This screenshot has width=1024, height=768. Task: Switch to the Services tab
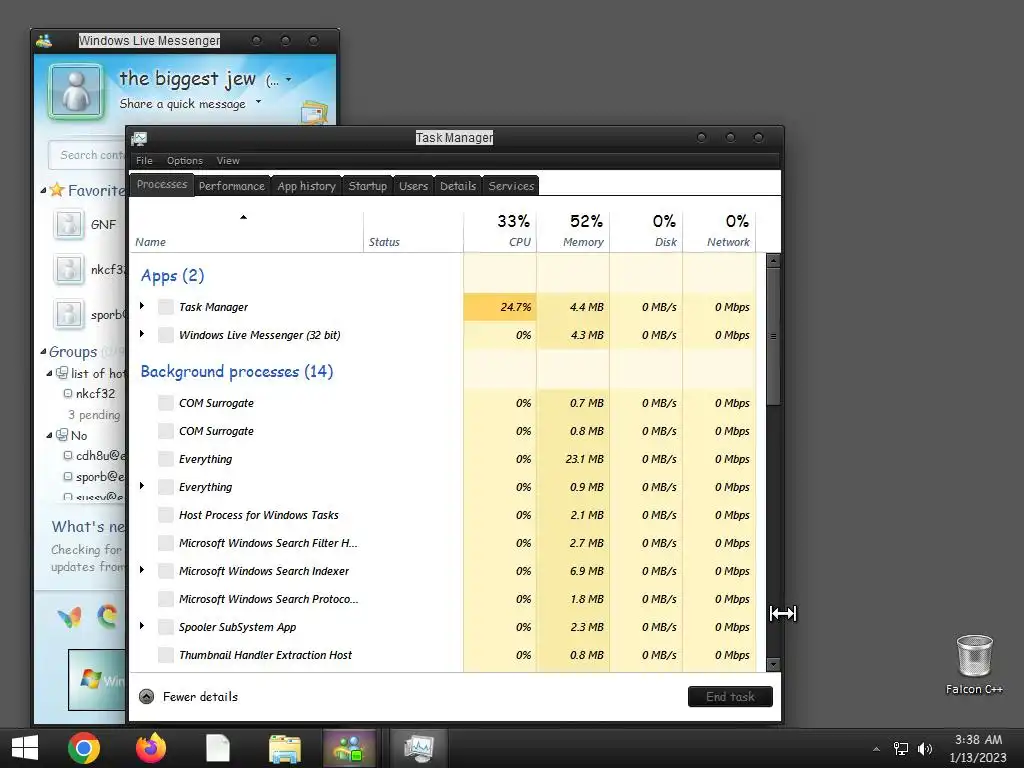tap(511, 186)
